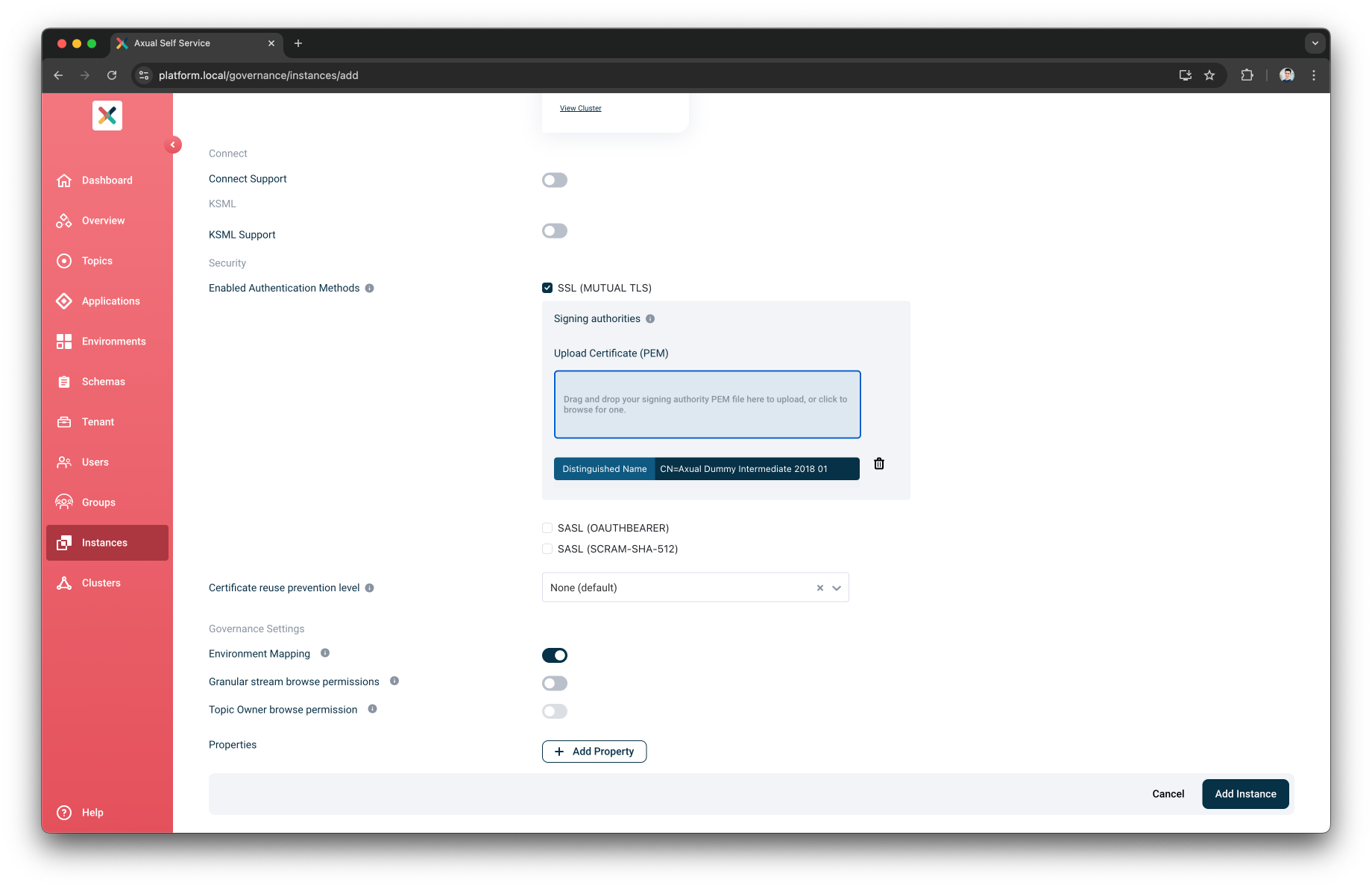Open the tab search dropdown arrow

[x=1315, y=43]
